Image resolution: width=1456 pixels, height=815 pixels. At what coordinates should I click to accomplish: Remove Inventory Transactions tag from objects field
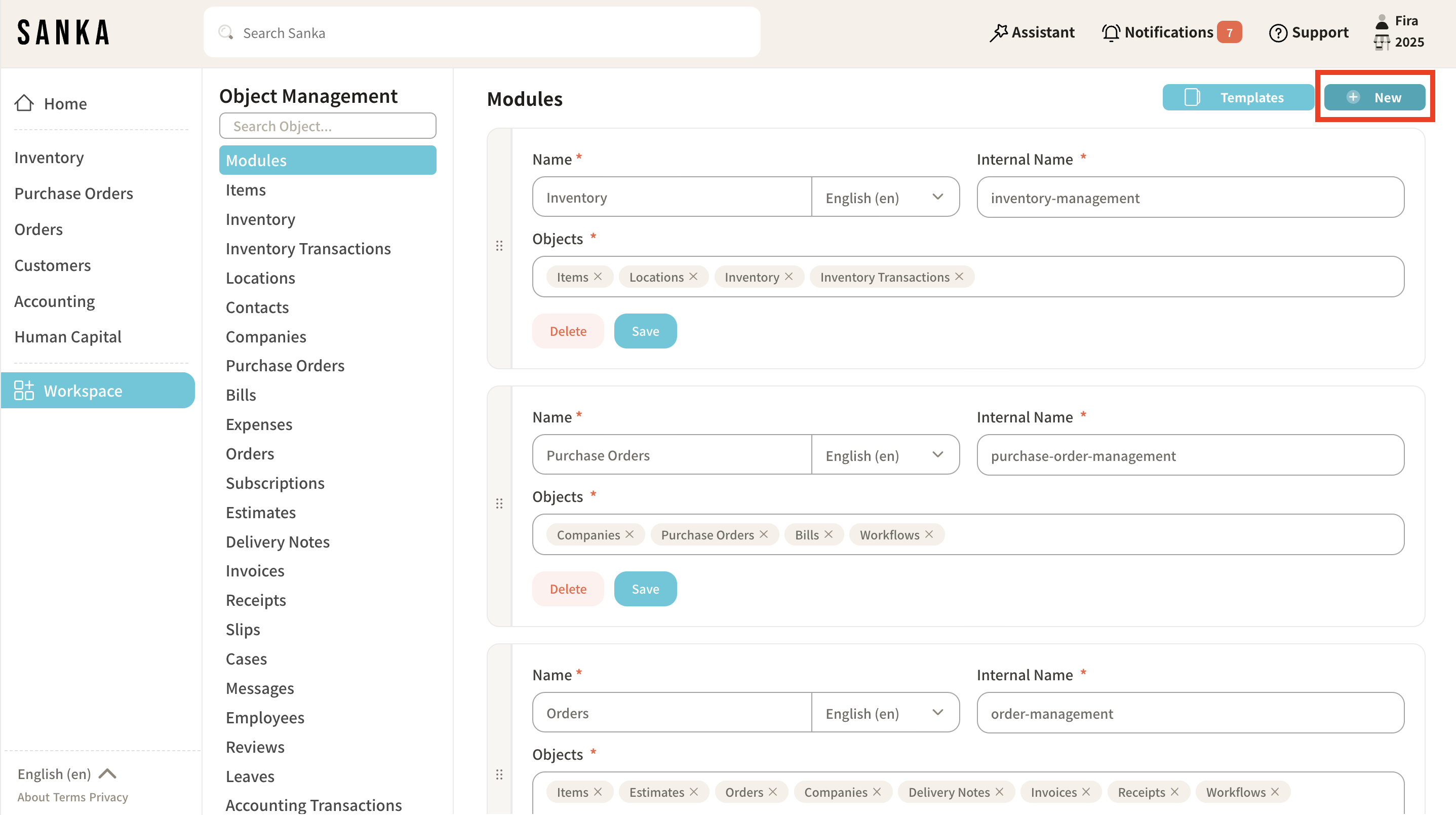pos(959,277)
